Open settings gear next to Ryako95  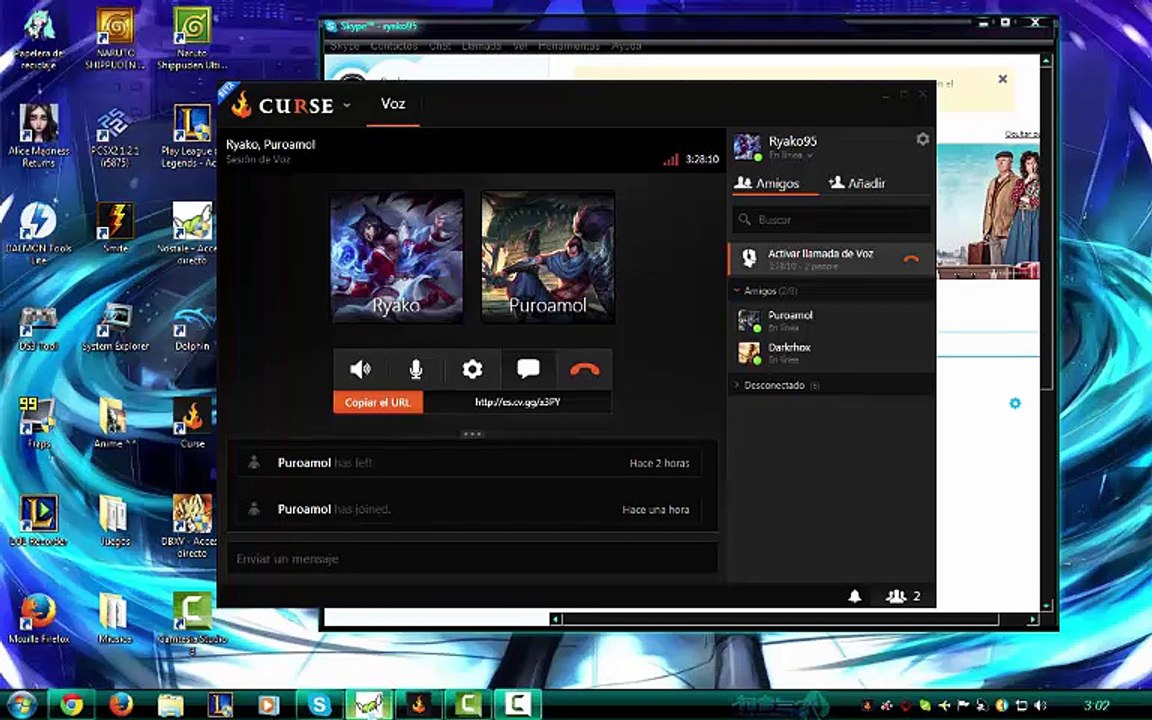(922, 140)
